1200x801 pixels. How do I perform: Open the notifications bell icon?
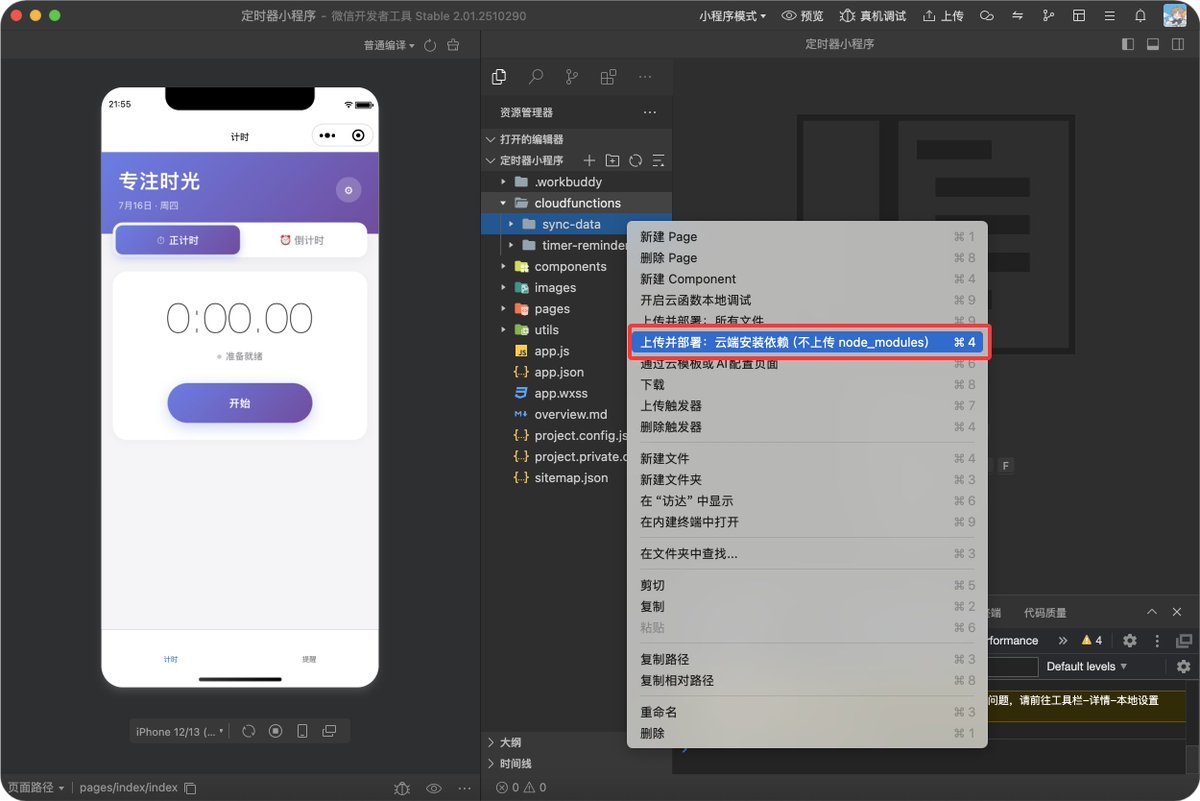1140,16
